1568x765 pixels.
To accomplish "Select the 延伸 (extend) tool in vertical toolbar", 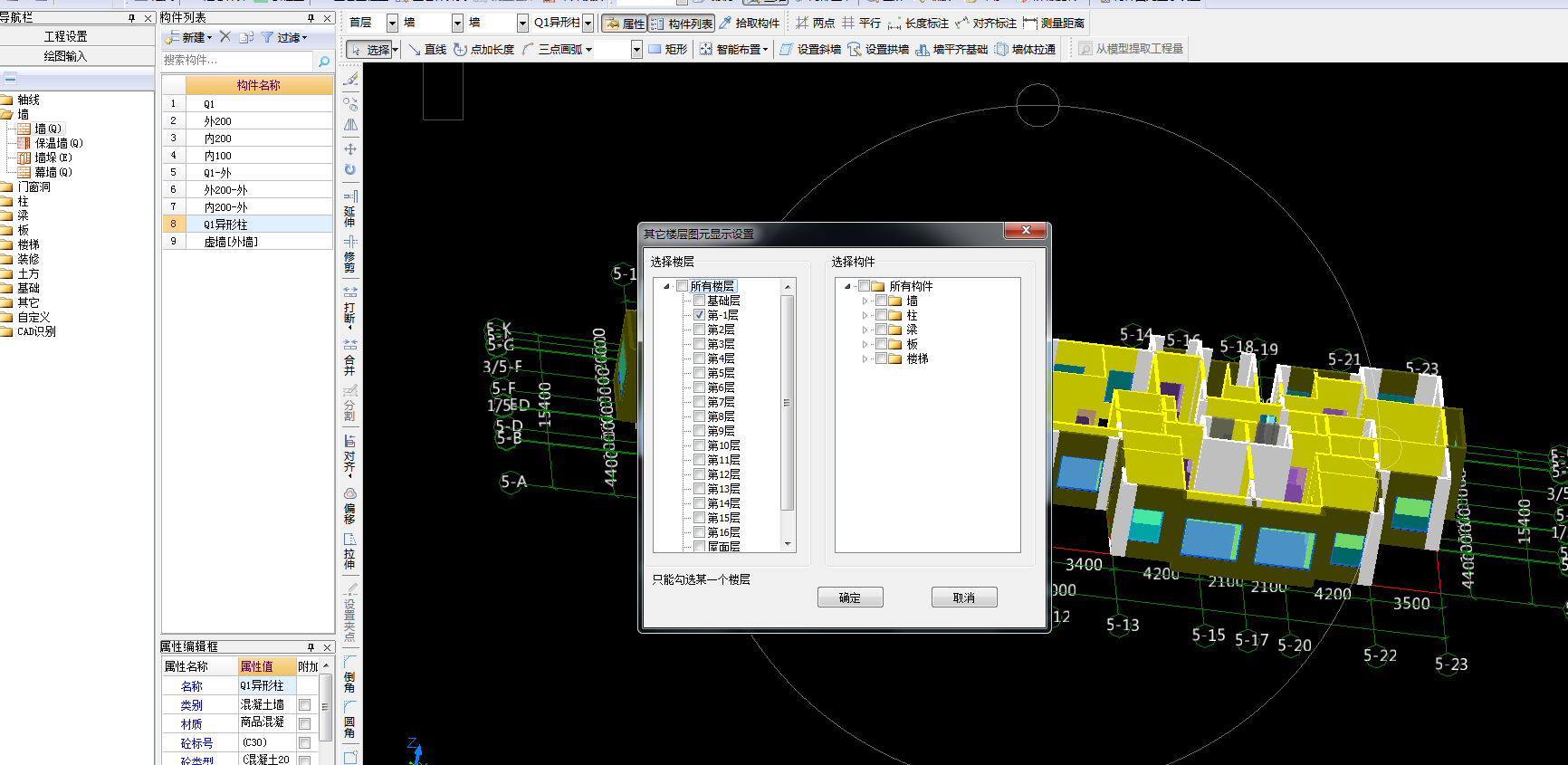I will [350, 208].
